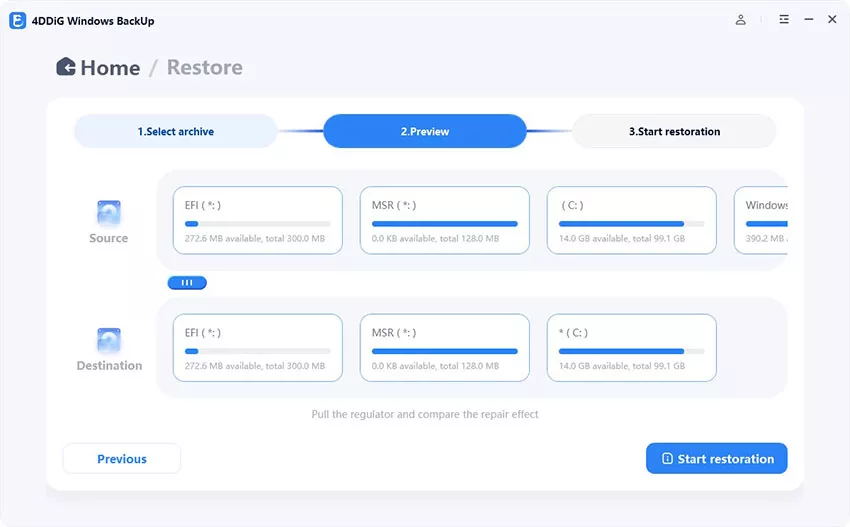Click the Restore breadcrumb label
The image size is (850, 527).
[204, 67]
